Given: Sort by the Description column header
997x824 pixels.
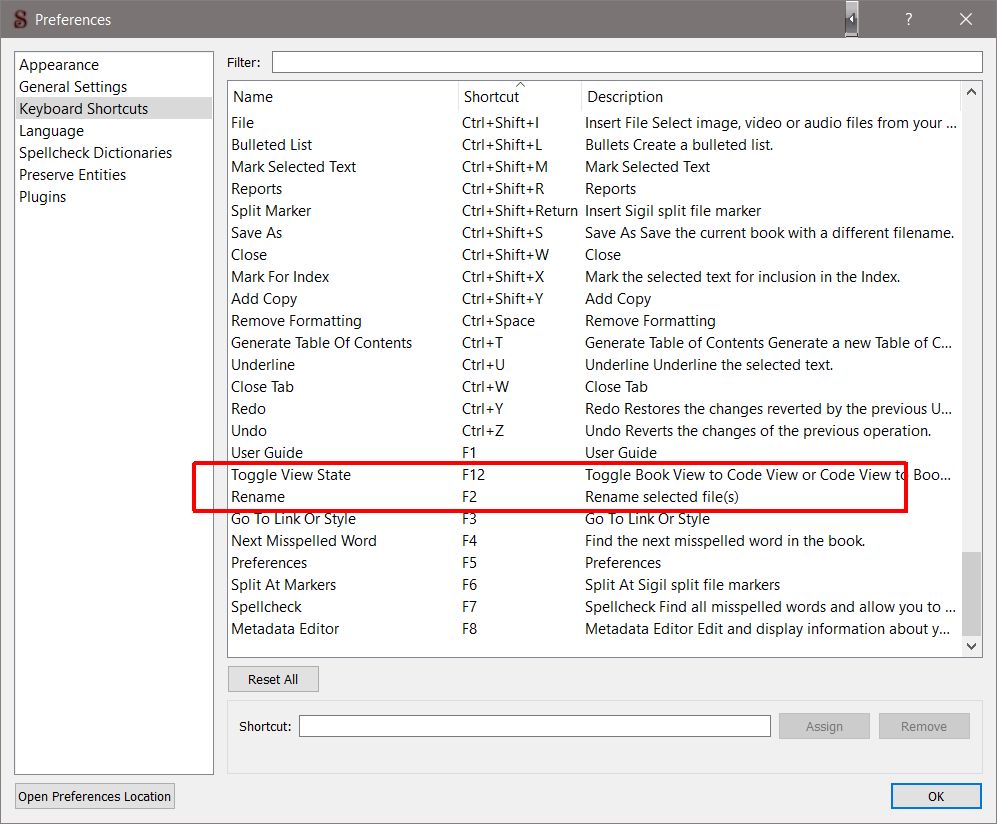Looking at the screenshot, I should [771, 97].
